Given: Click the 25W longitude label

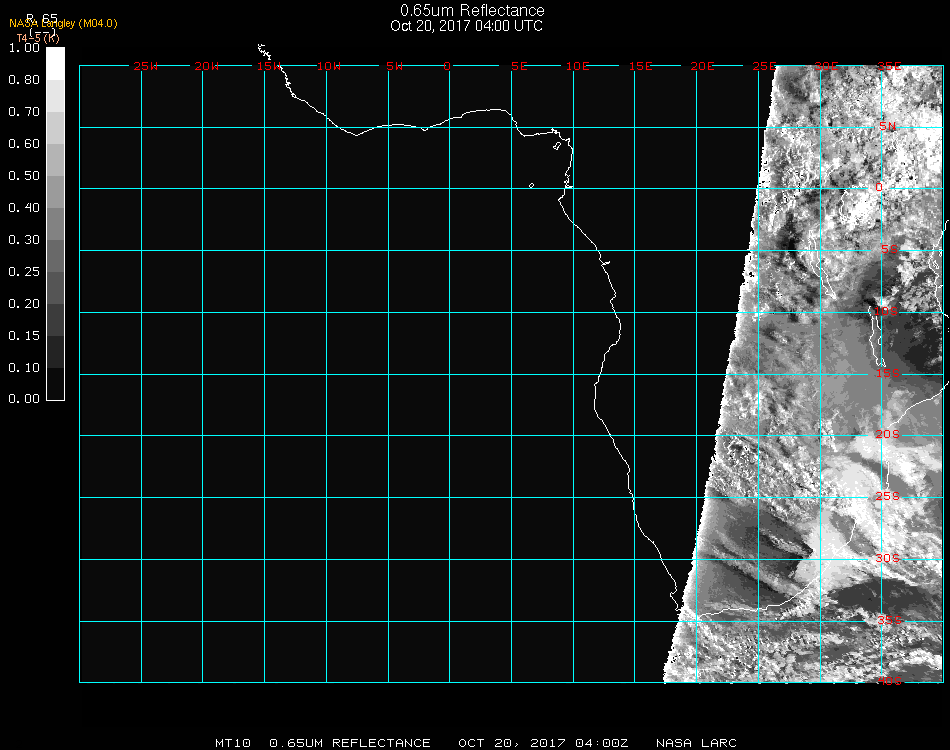Looking at the screenshot, I should [146, 66].
